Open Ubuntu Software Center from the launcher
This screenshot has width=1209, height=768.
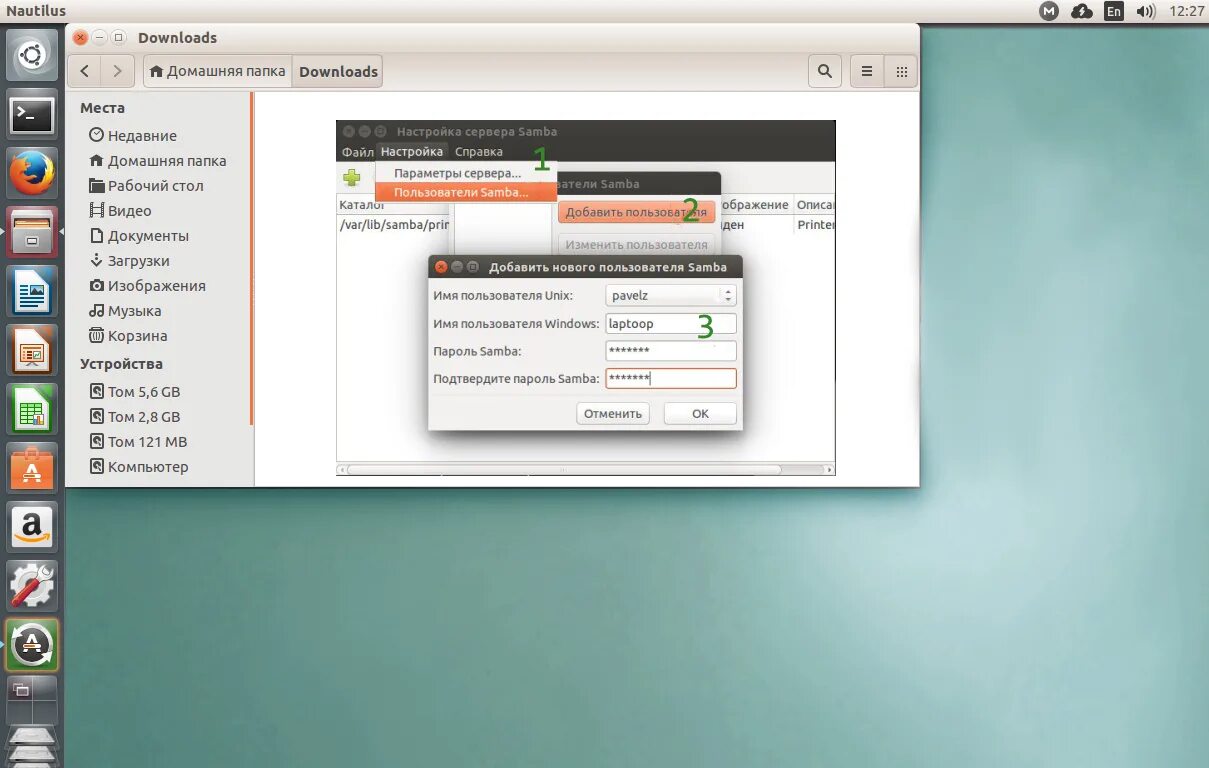33,468
